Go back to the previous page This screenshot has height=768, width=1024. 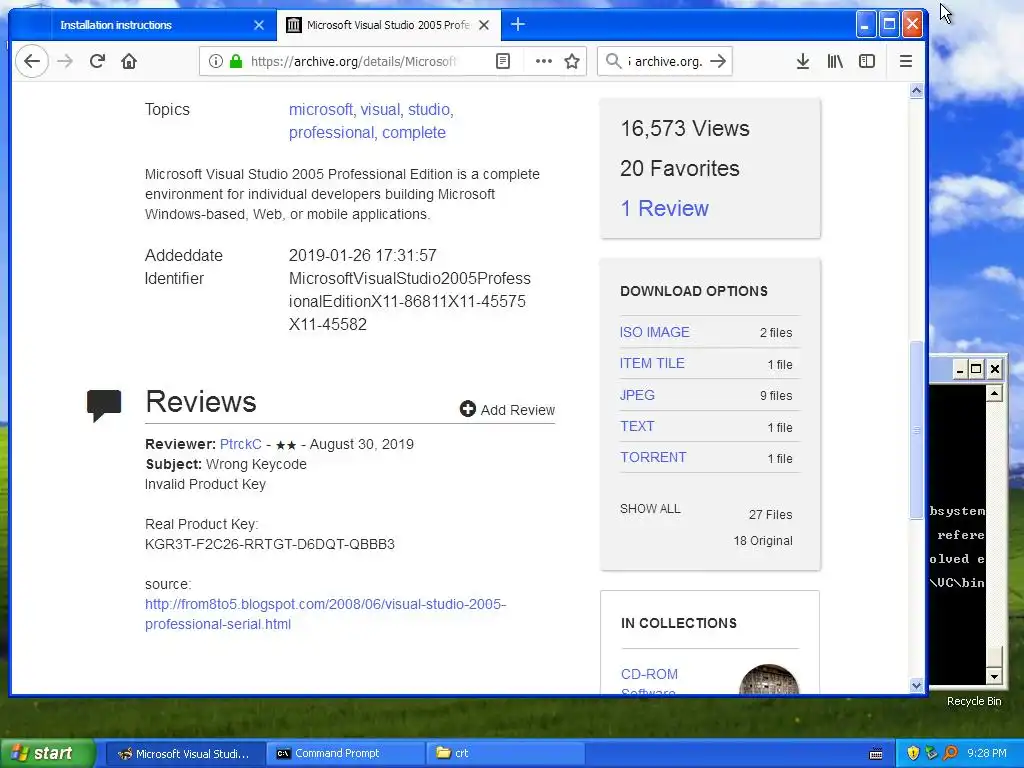tap(31, 61)
